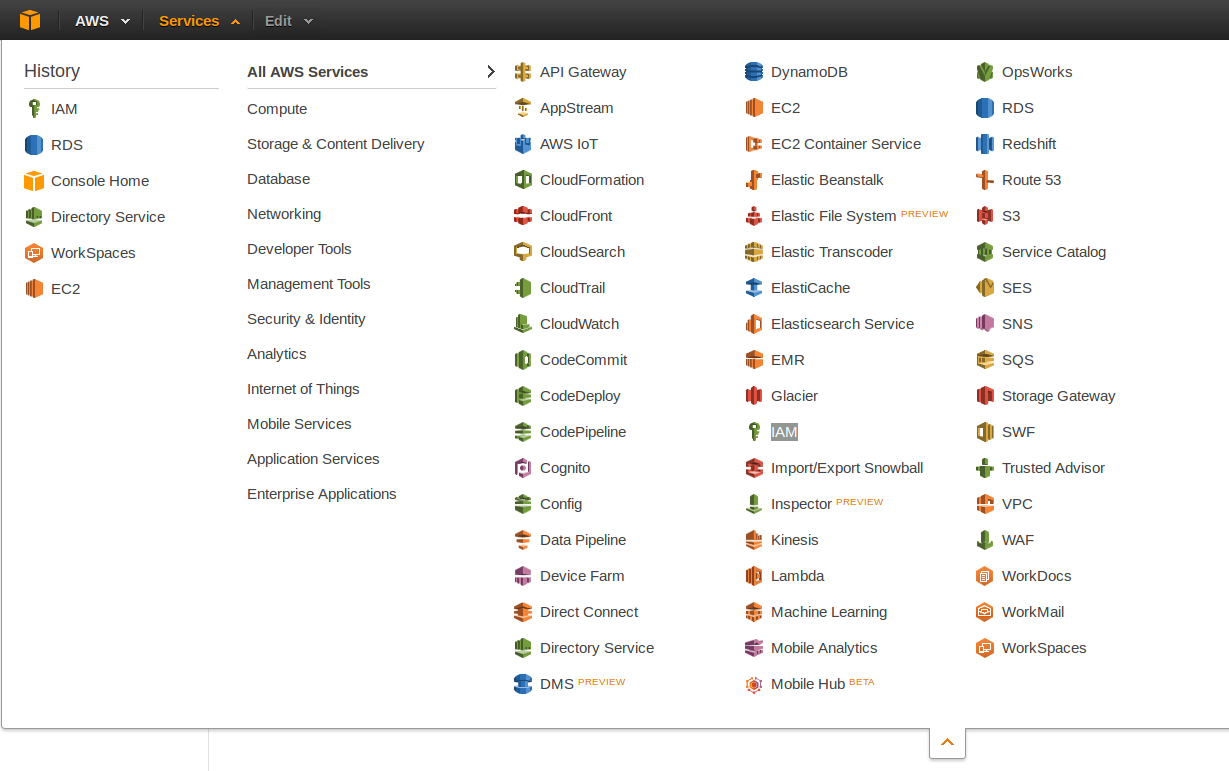
Task: Open Elastic File System link
Action: click(x=833, y=216)
